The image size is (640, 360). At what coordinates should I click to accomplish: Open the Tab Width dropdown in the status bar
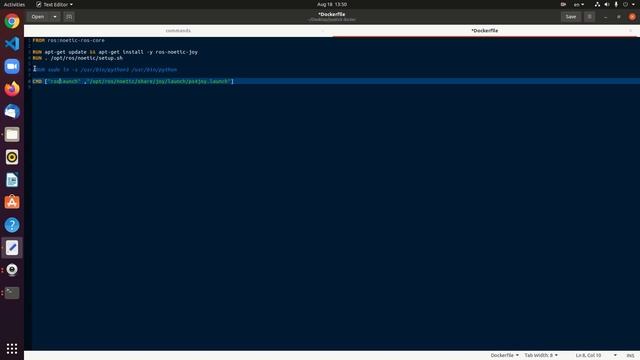point(541,356)
